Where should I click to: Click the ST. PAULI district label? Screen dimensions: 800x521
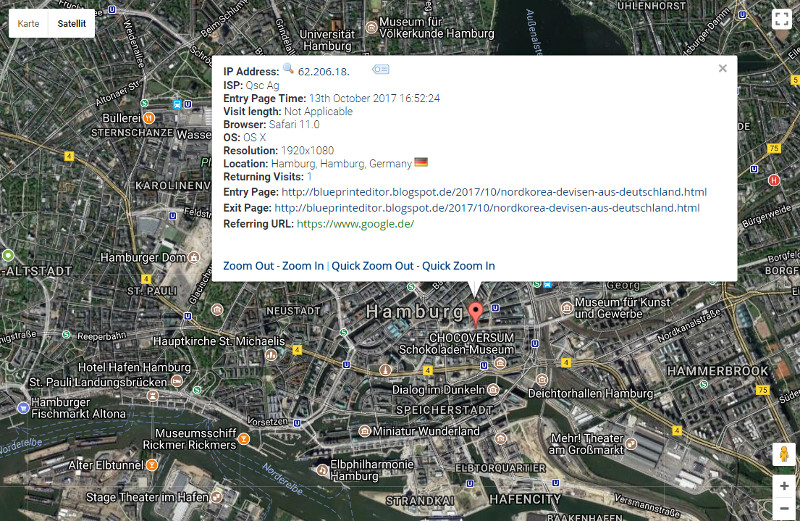[x=152, y=291]
